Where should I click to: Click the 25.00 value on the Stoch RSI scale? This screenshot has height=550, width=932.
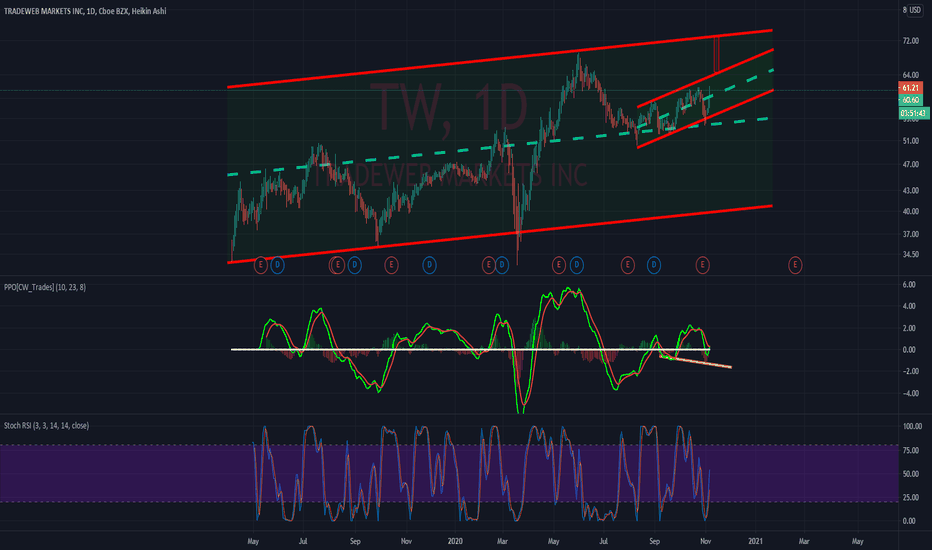tap(911, 498)
